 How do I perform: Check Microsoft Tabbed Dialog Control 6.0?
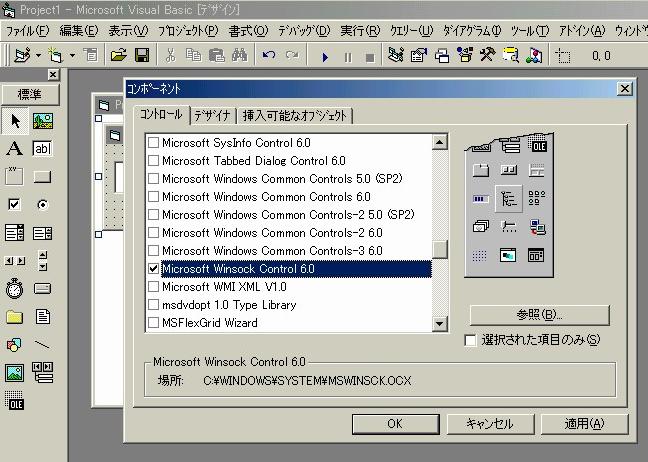tap(153, 160)
